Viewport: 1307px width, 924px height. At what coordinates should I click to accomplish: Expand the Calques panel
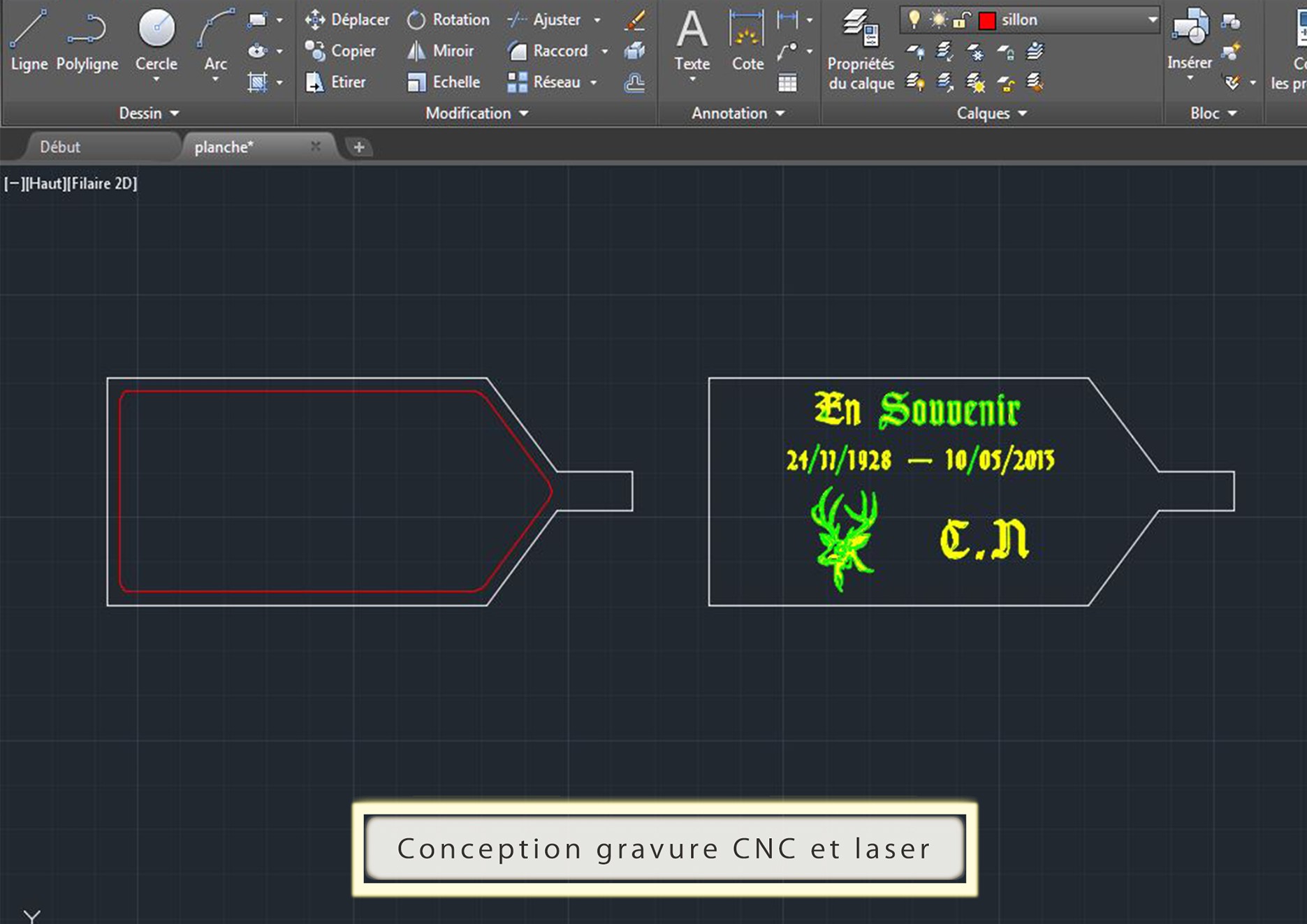[x=991, y=113]
